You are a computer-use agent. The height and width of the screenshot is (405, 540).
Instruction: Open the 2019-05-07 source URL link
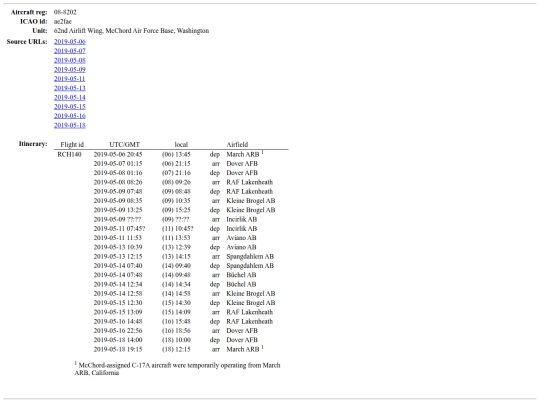pyautogui.click(x=70, y=51)
